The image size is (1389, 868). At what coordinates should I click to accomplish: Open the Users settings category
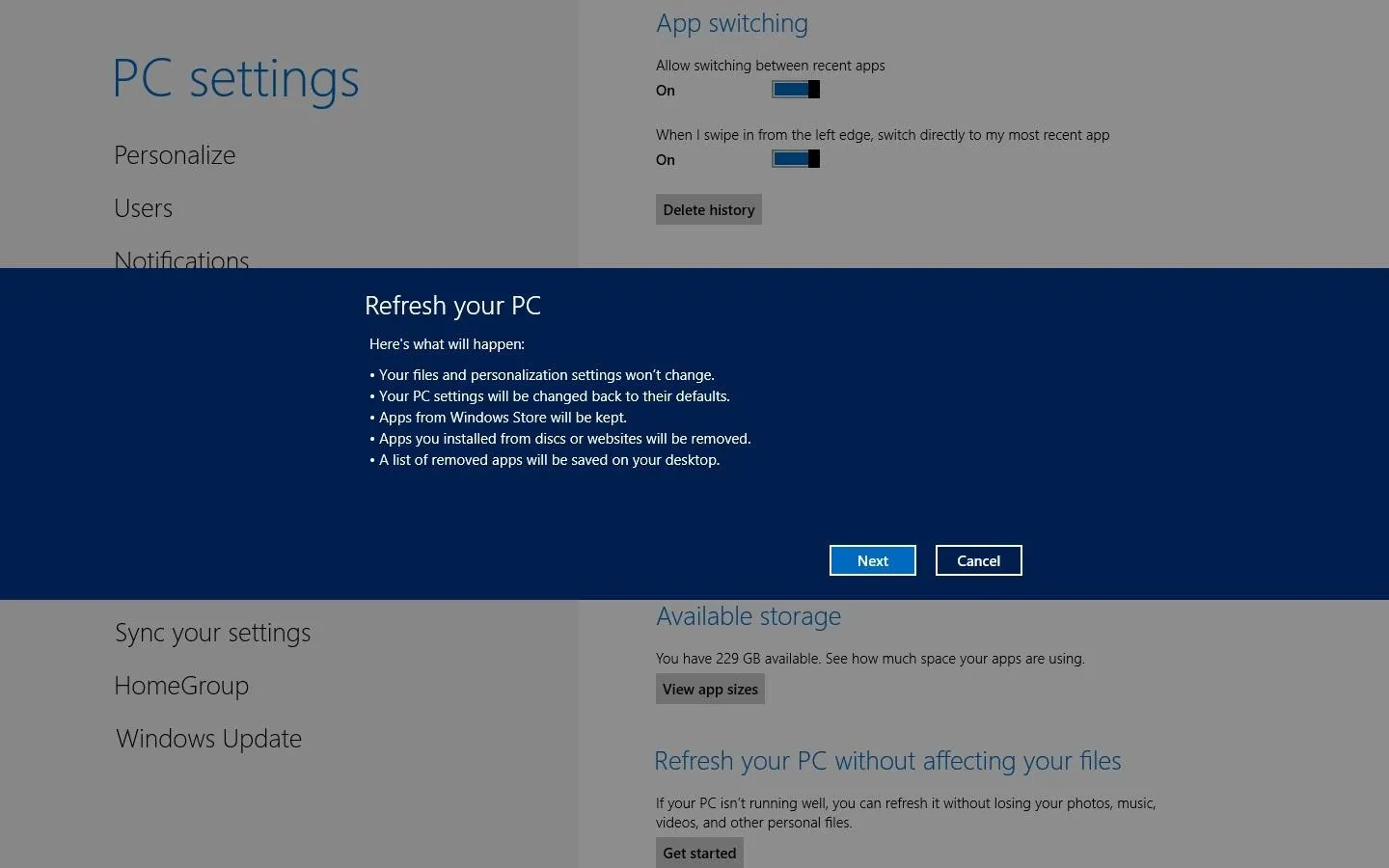pos(144,208)
